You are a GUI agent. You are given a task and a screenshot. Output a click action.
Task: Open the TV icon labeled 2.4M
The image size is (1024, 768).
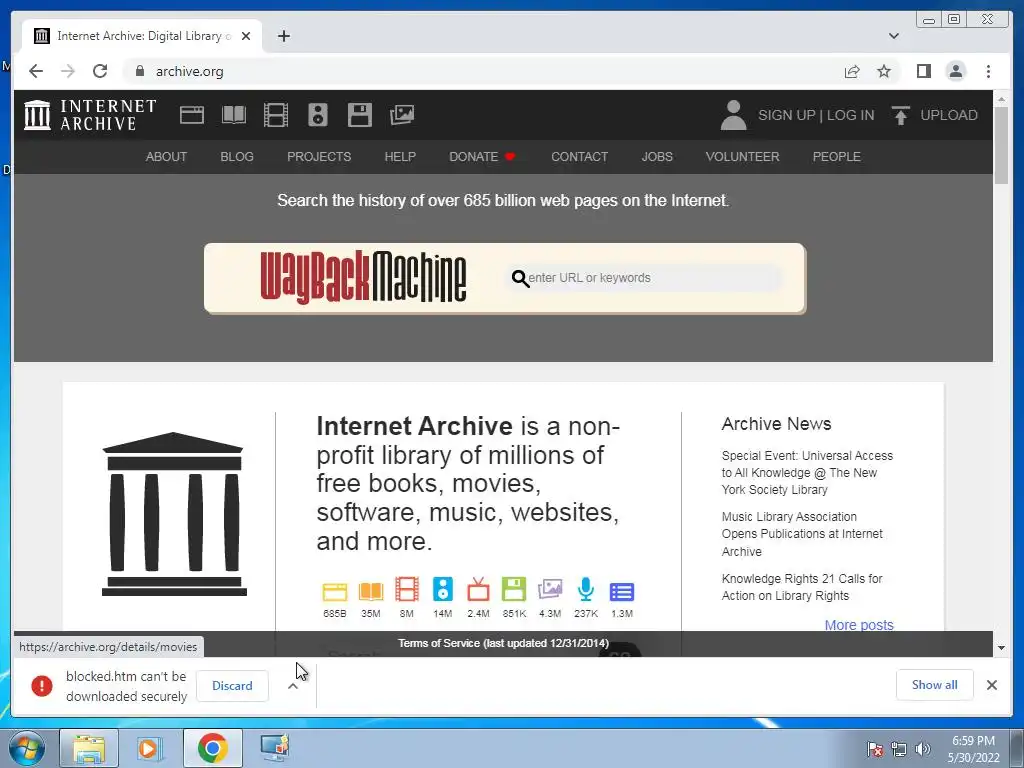point(478,589)
